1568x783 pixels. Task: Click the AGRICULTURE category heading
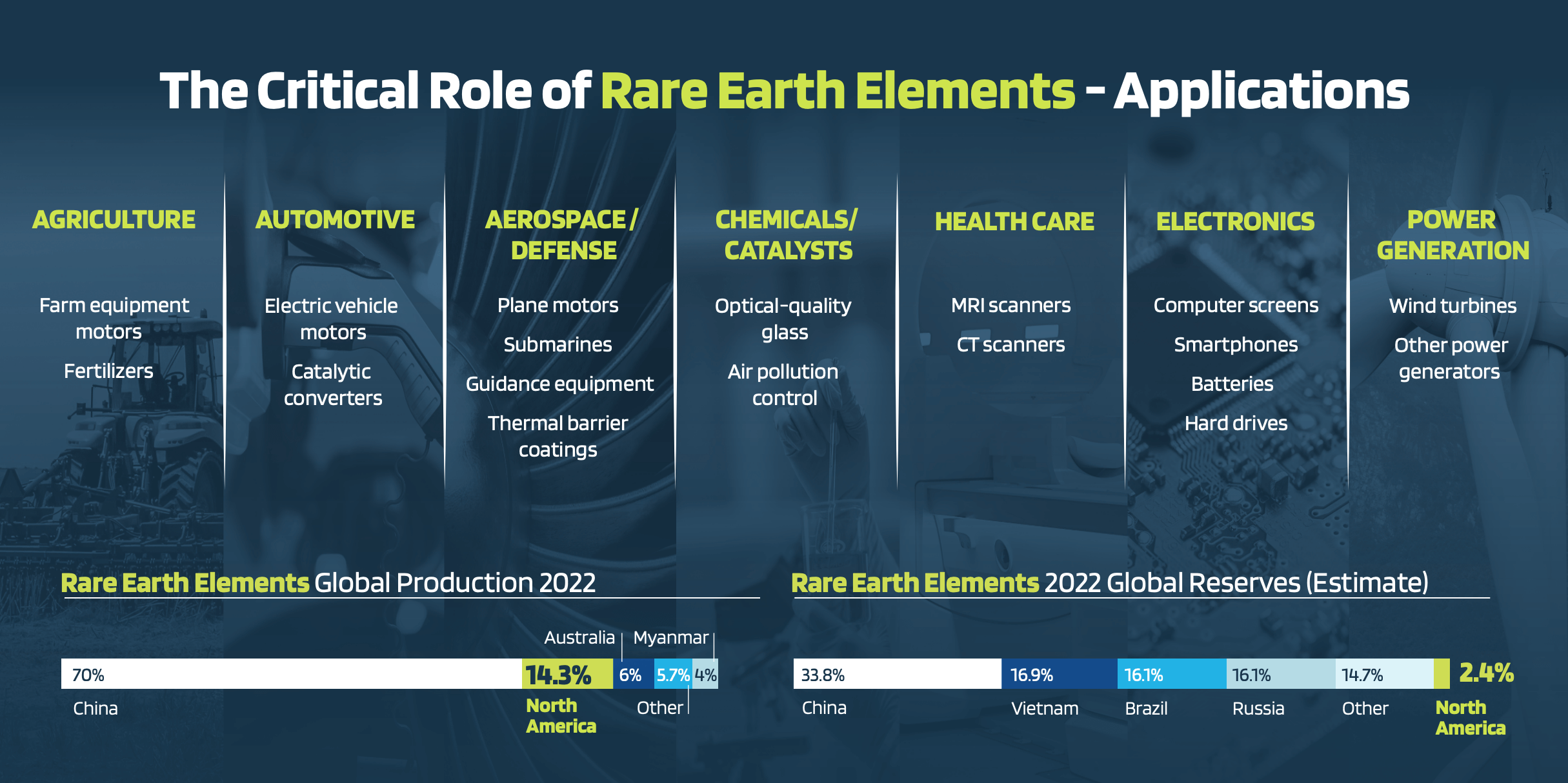coord(114,220)
